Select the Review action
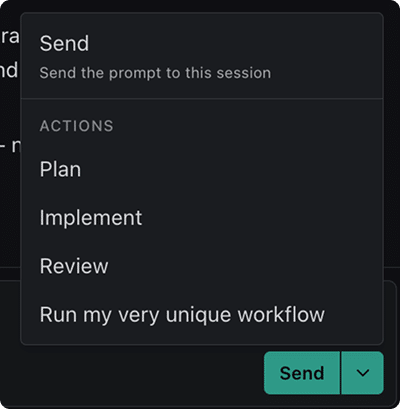 [x=202, y=266]
